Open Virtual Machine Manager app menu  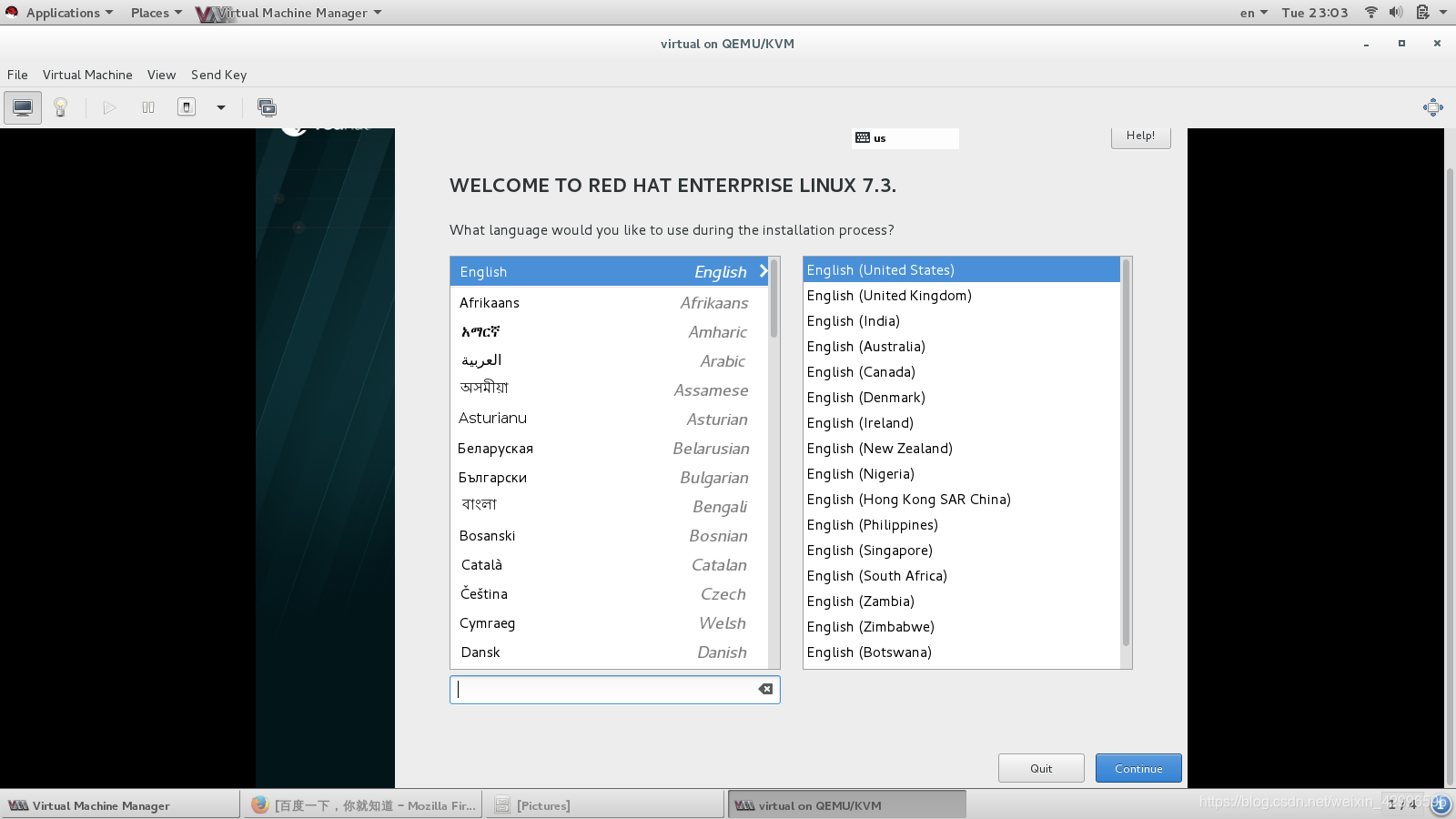[x=288, y=13]
